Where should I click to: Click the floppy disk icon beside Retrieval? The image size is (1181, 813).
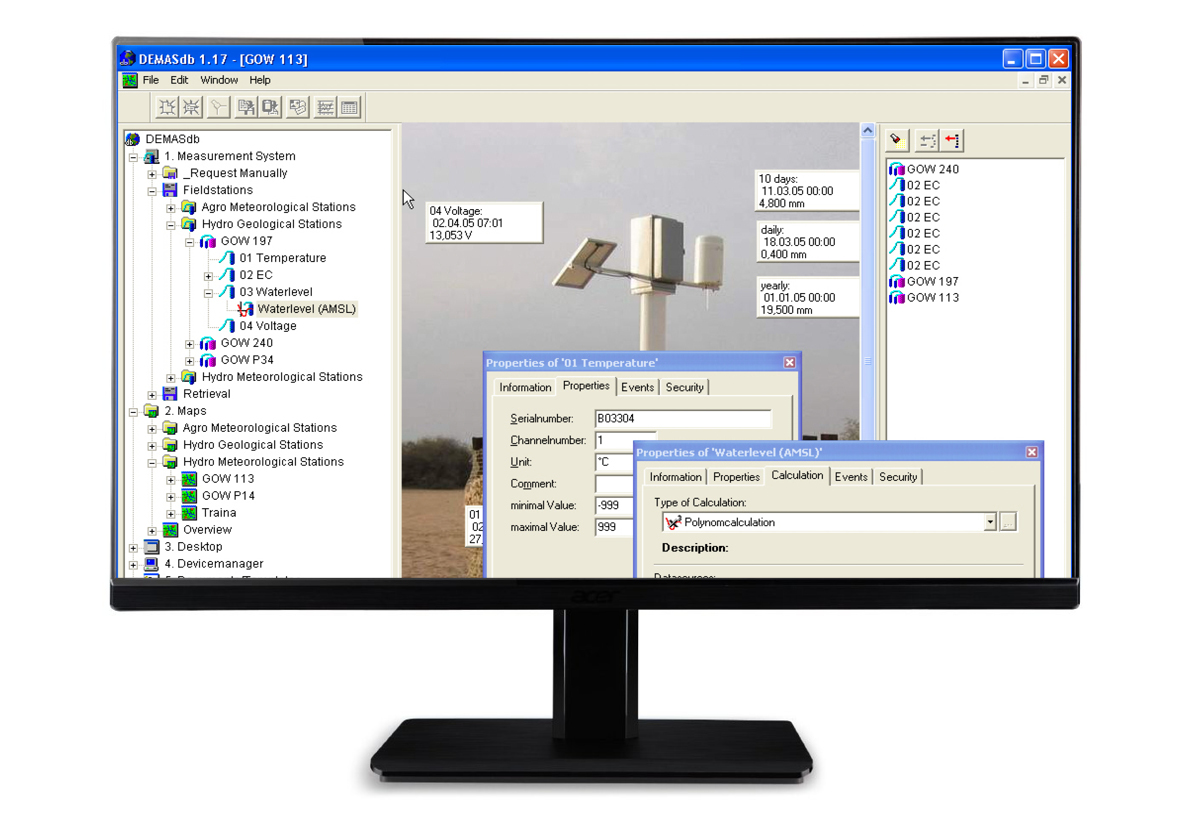[170, 393]
